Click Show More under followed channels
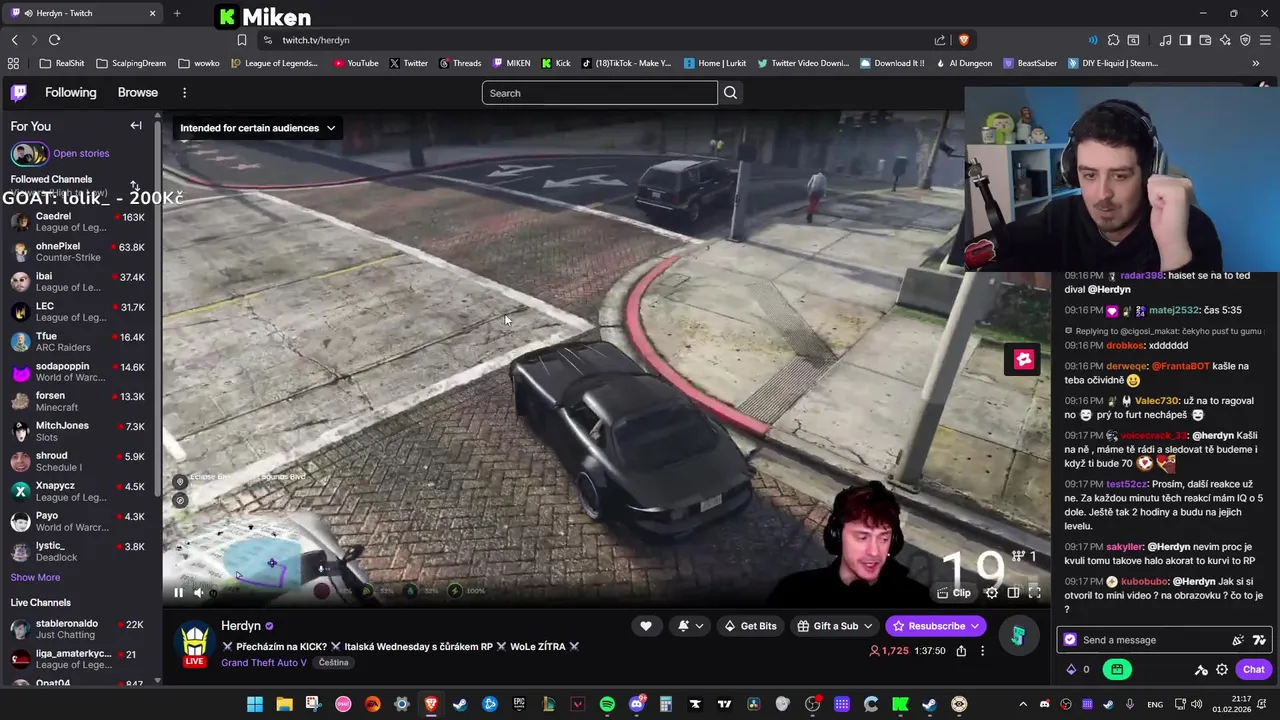The height and width of the screenshot is (720, 1280). click(x=35, y=577)
